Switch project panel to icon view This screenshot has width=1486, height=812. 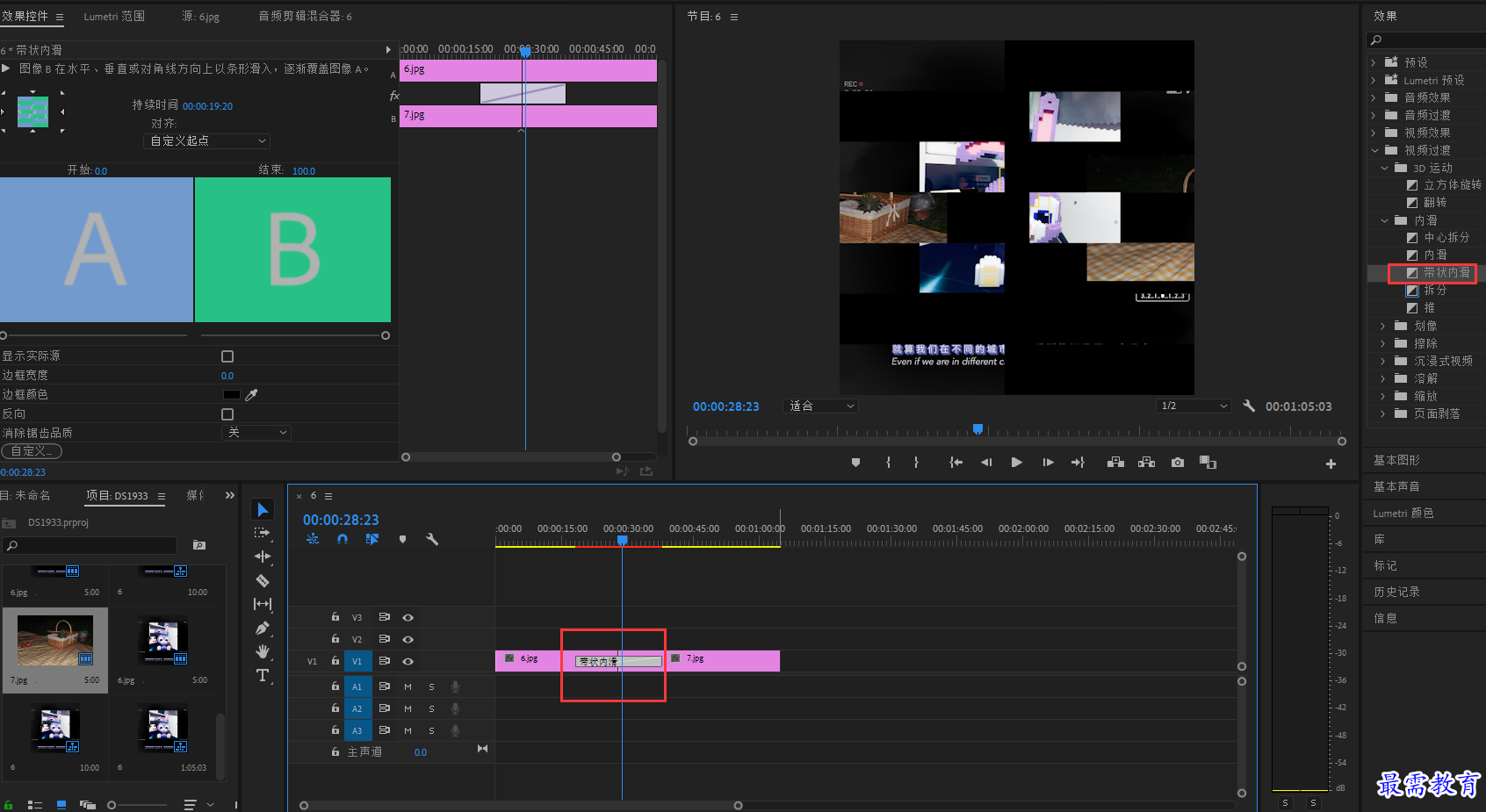(x=61, y=804)
